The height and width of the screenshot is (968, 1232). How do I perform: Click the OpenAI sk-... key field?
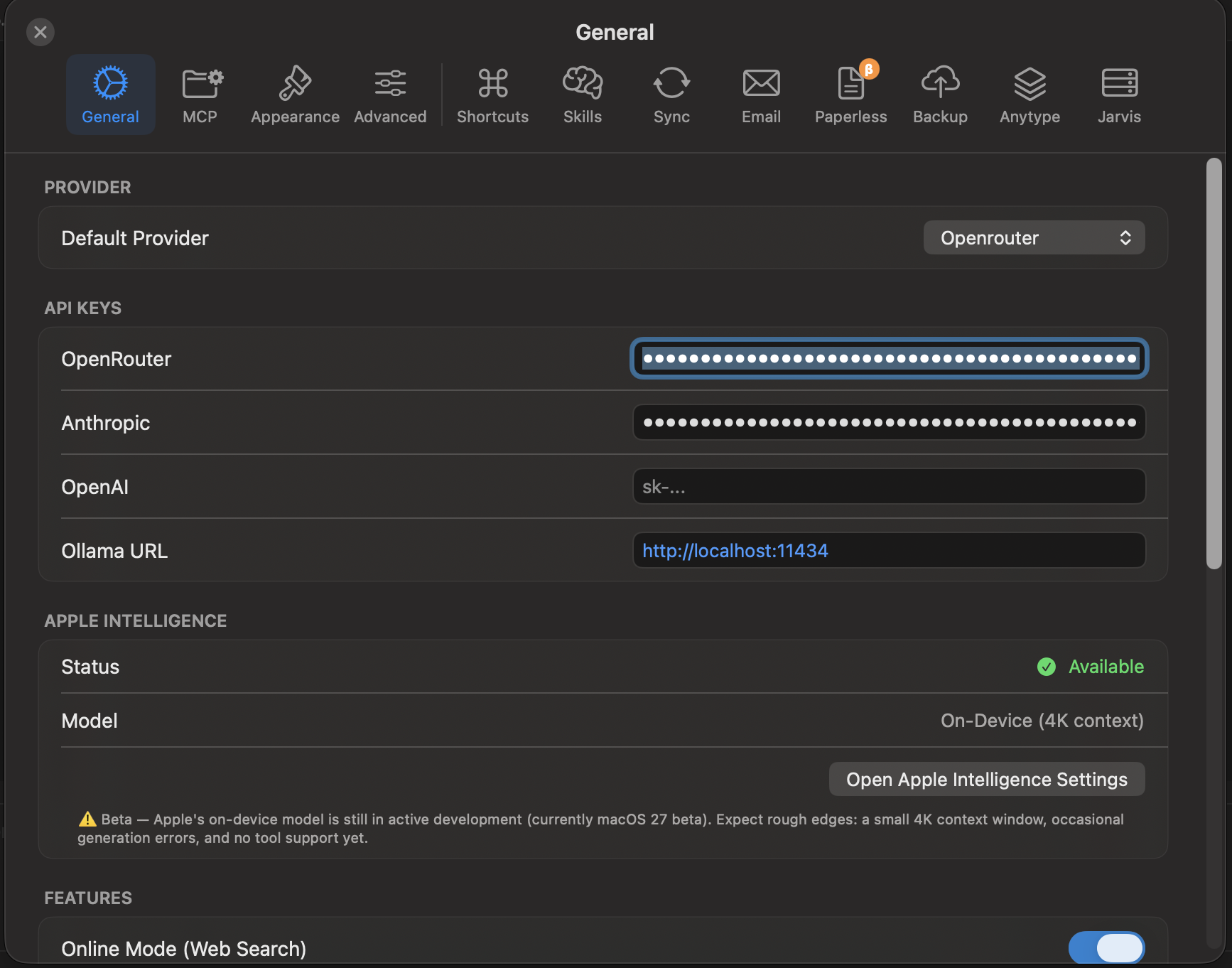[889, 486]
